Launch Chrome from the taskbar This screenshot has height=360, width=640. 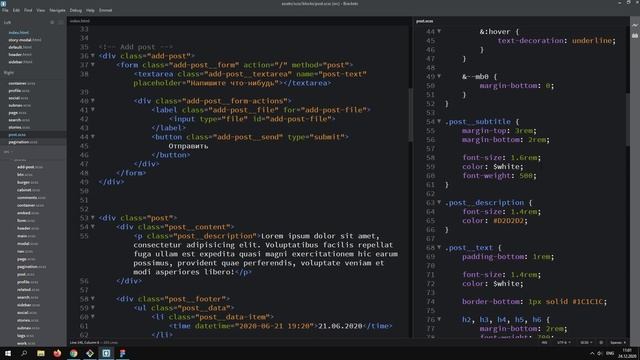point(73,353)
